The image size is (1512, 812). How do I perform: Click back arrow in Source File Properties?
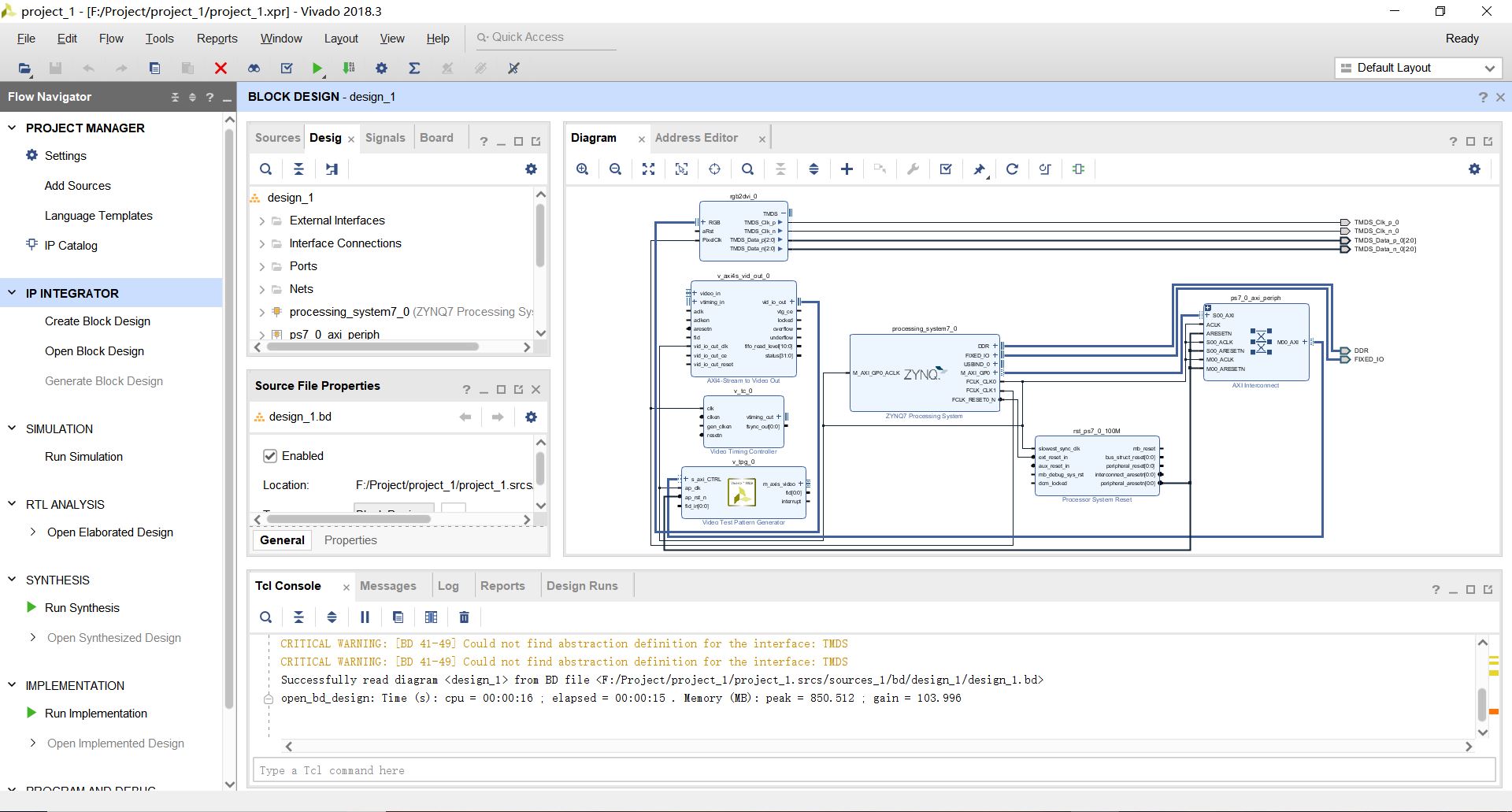(x=465, y=417)
